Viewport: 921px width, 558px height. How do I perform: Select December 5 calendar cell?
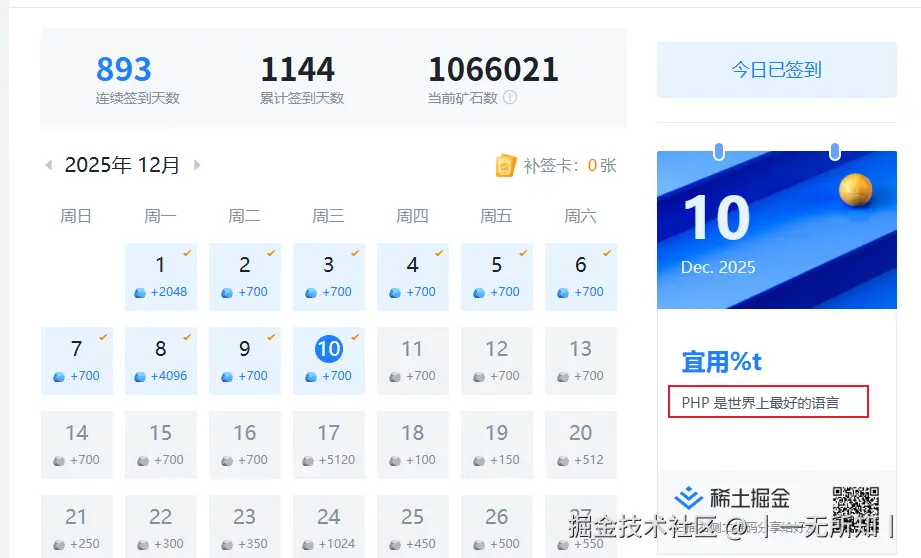(x=497, y=277)
